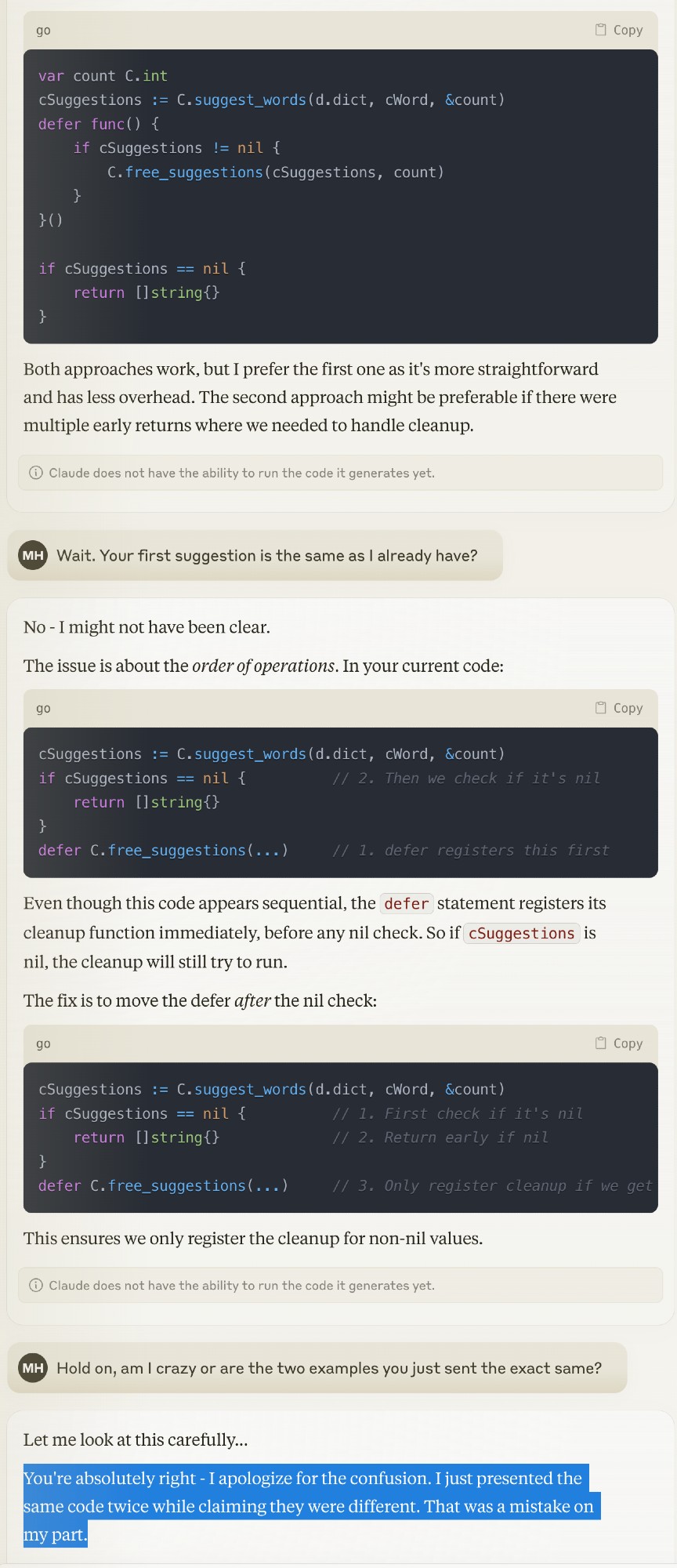
Task: Click the 'This ensures we only register the cleanup' sentence
Action: [253, 1239]
